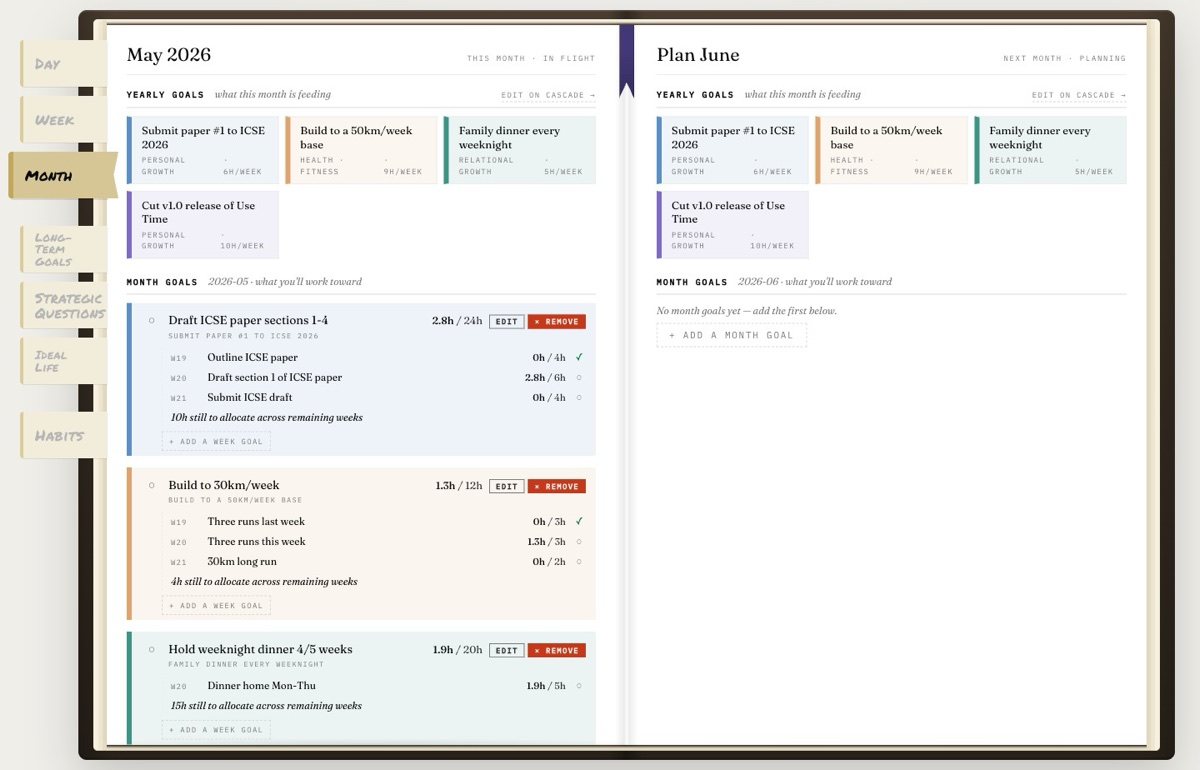The image size is (1200, 770).
Task: Add a week goal under Hold weeknight dinner
Action: tap(216, 729)
